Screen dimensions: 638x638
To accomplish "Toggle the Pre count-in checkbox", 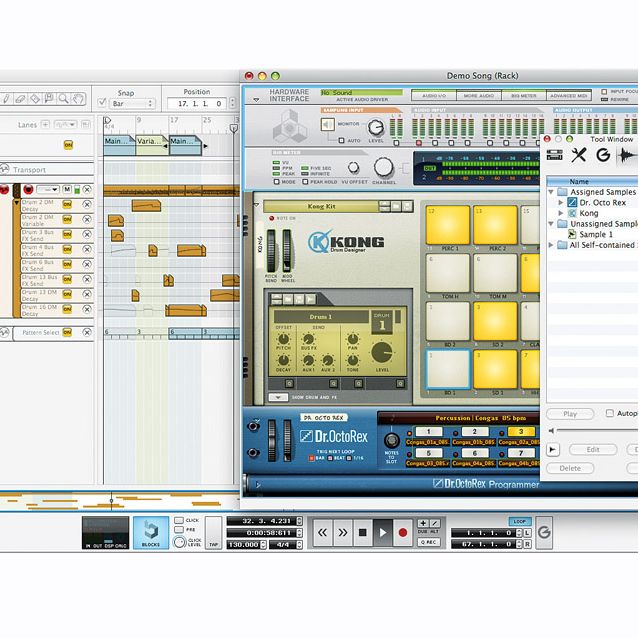I will 179,529.
